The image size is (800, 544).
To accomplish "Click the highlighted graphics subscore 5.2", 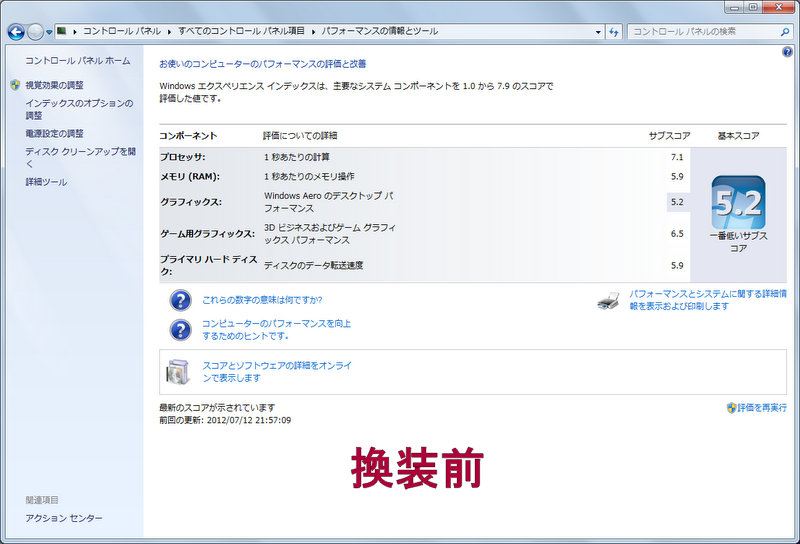I will (678, 202).
